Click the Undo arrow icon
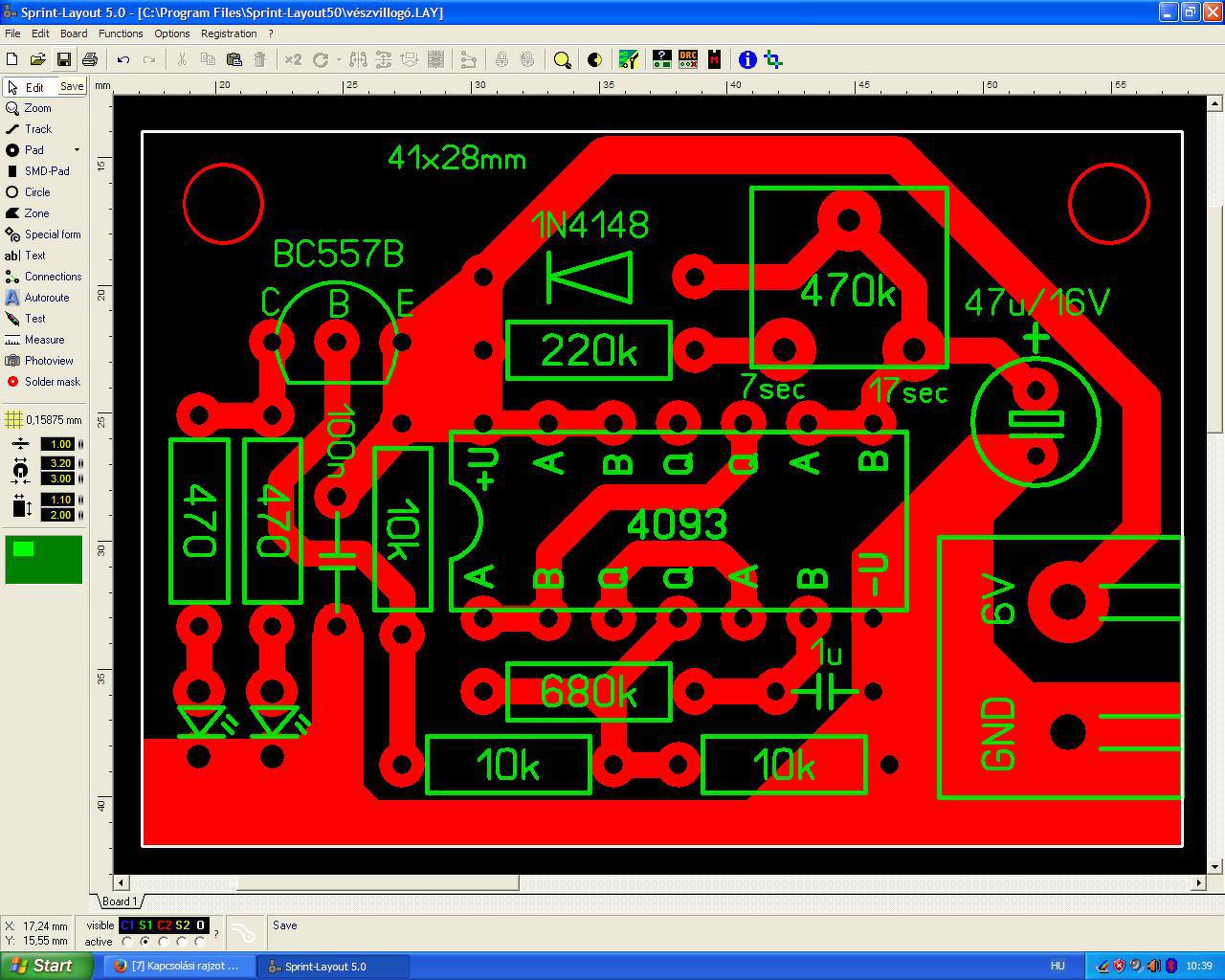 tap(123, 59)
